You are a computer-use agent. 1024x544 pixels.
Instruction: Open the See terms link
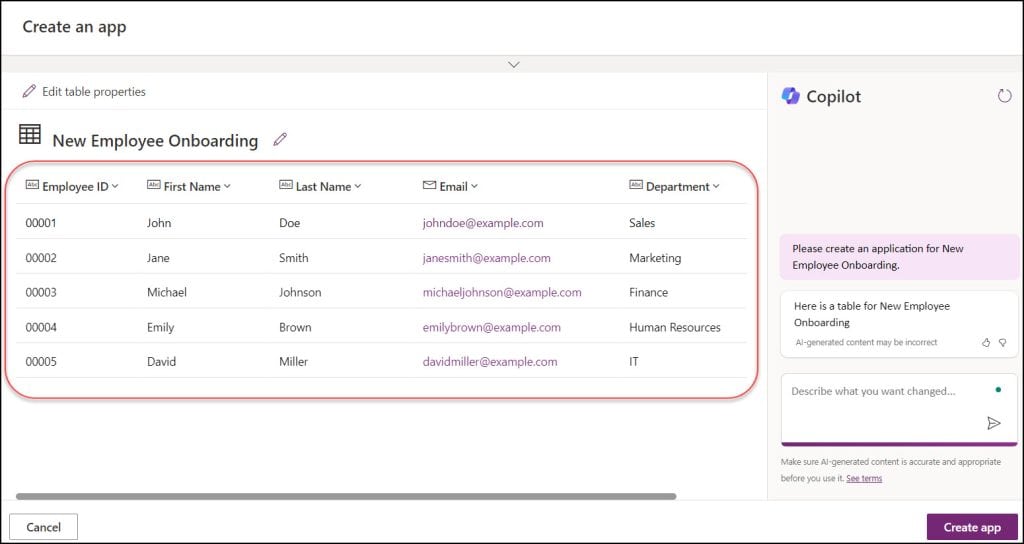(864, 478)
